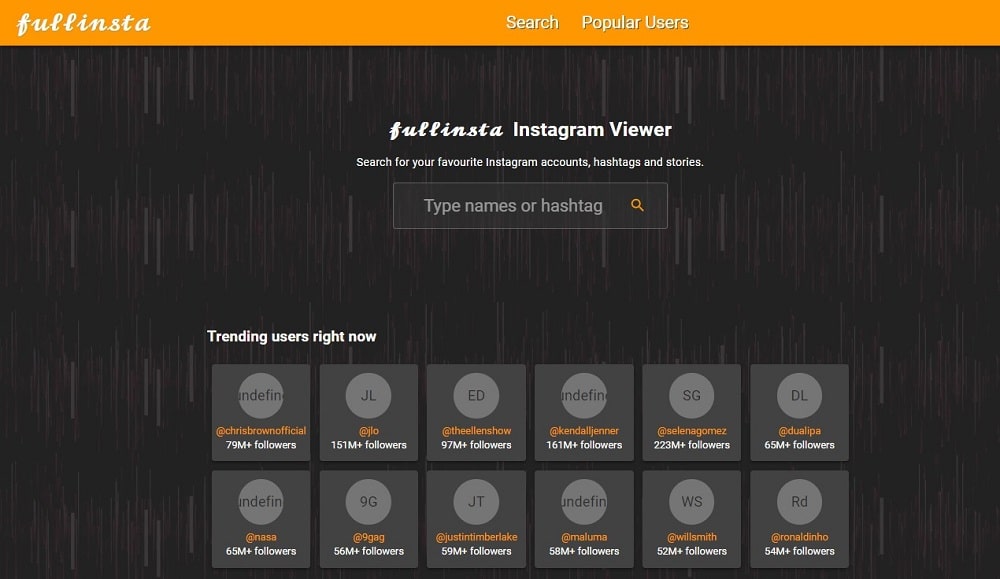Open the nasa avatar circle
The height and width of the screenshot is (579, 1000).
[261, 502]
